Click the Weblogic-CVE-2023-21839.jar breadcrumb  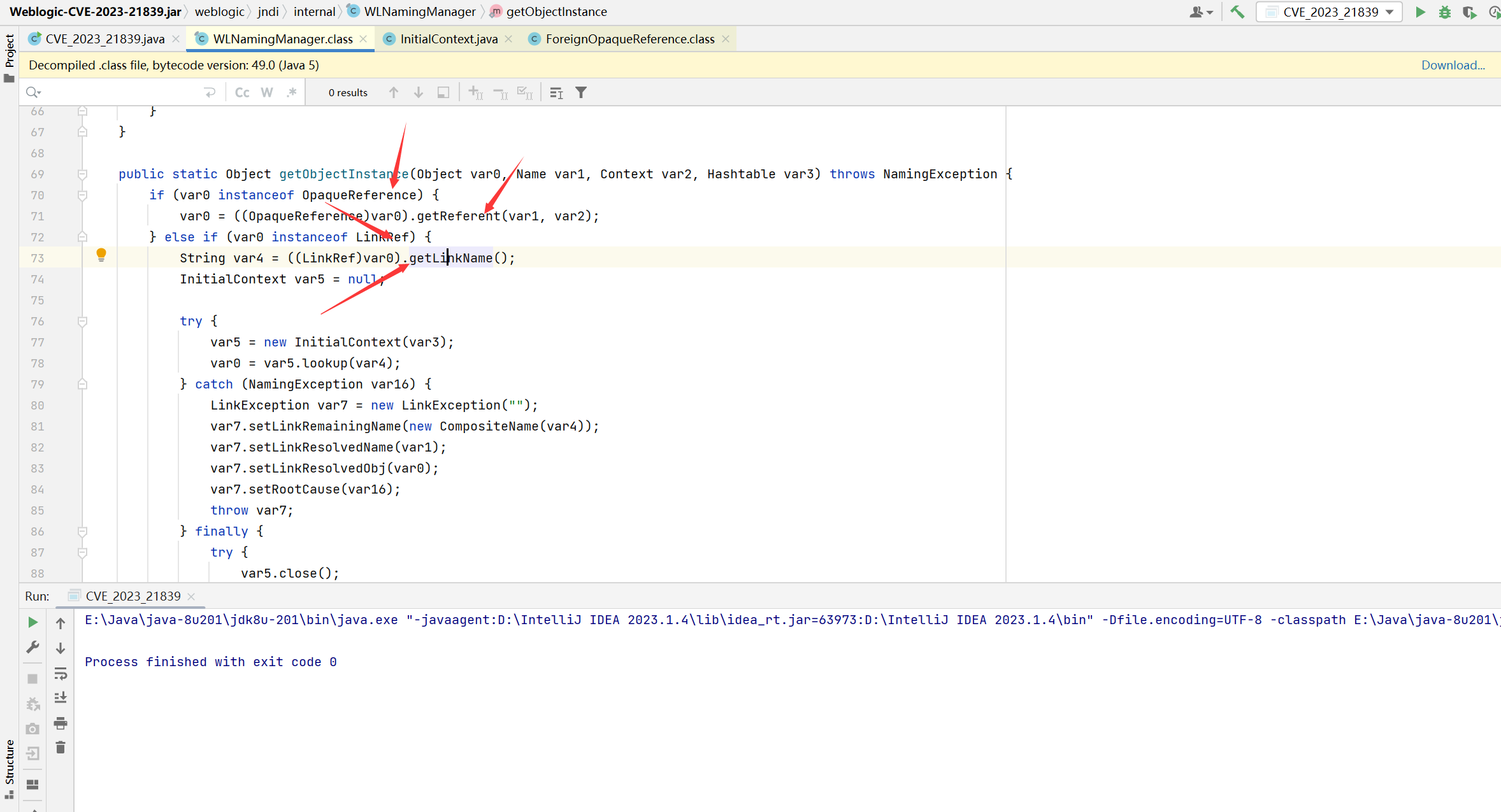[95, 11]
